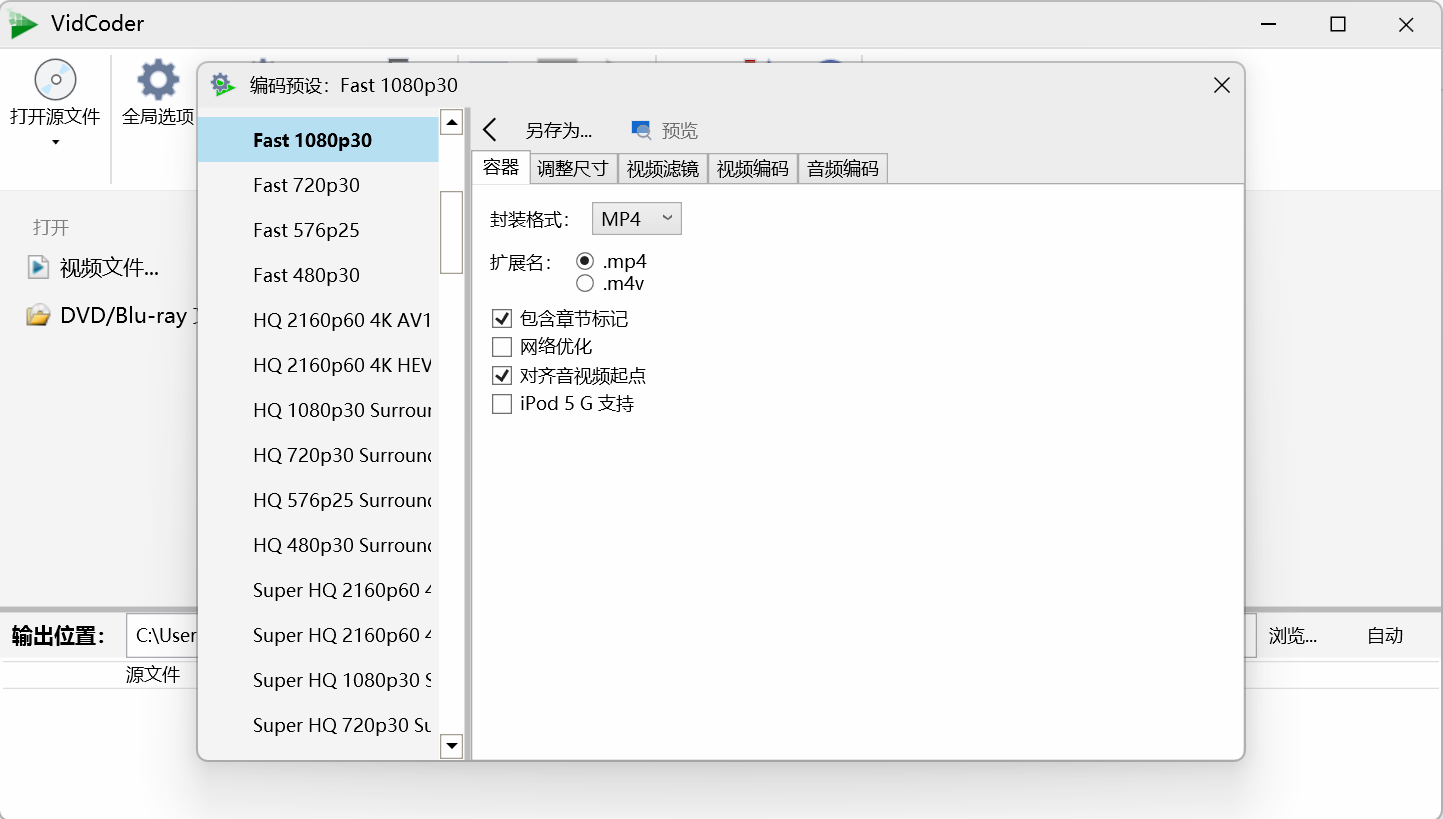The height and width of the screenshot is (819, 1443).
Task: Open 预览 with the magnifier icon
Action: coord(641,130)
